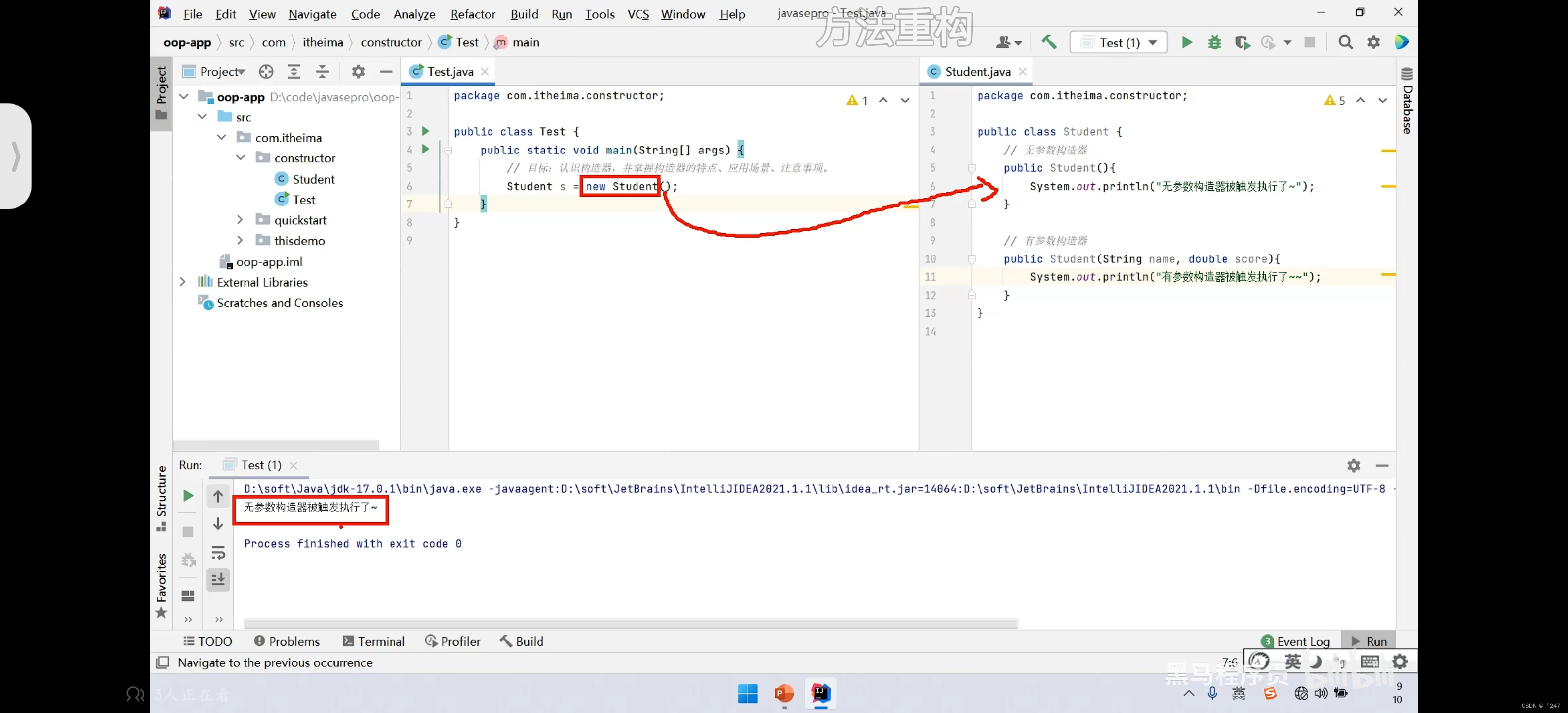Open the Problems tool window

point(287,641)
